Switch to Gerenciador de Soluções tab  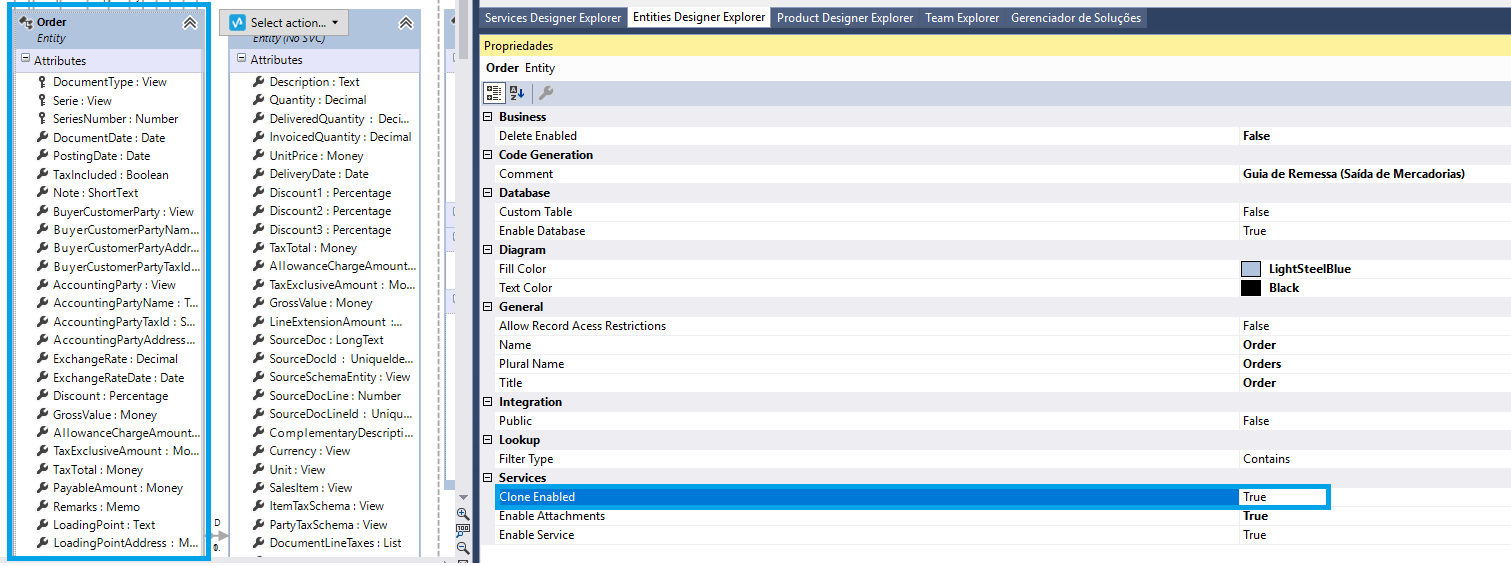pyautogui.click(x=1075, y=18)
